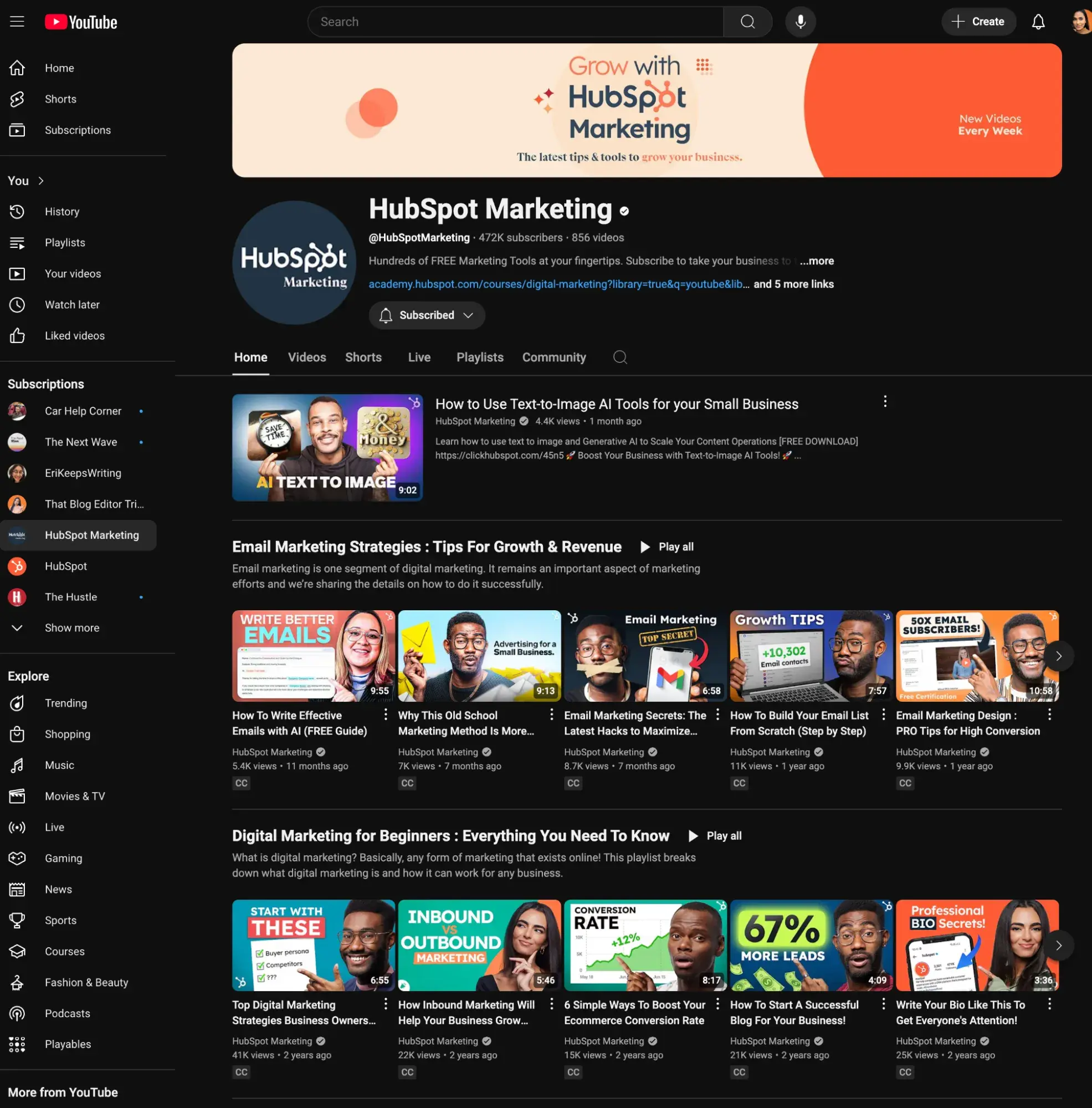Click Show more under Subscriptions
Screen dimensions: 1092x1108
(71, 627)
